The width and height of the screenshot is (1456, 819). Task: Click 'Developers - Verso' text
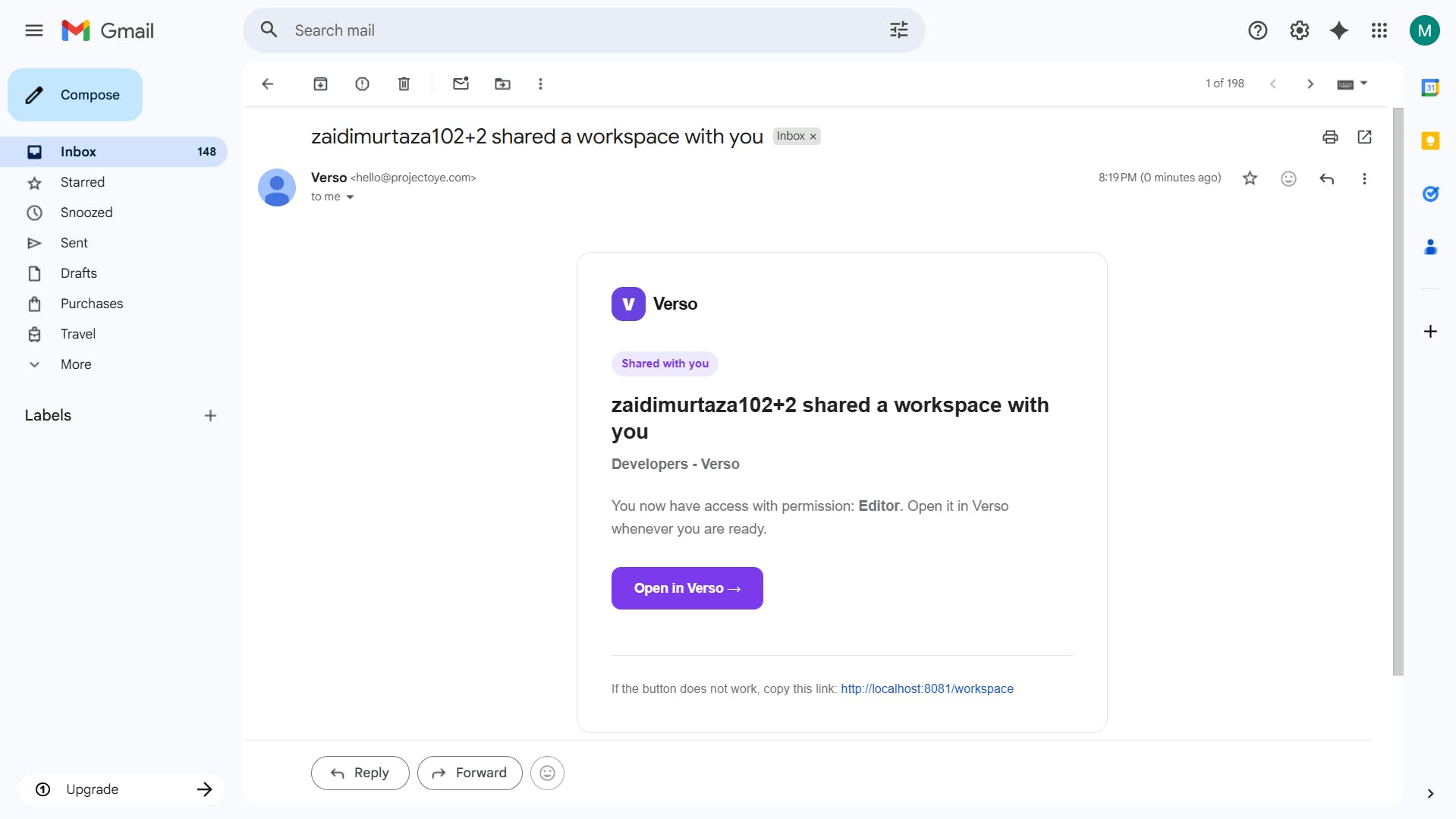click(x=675, y=464)
